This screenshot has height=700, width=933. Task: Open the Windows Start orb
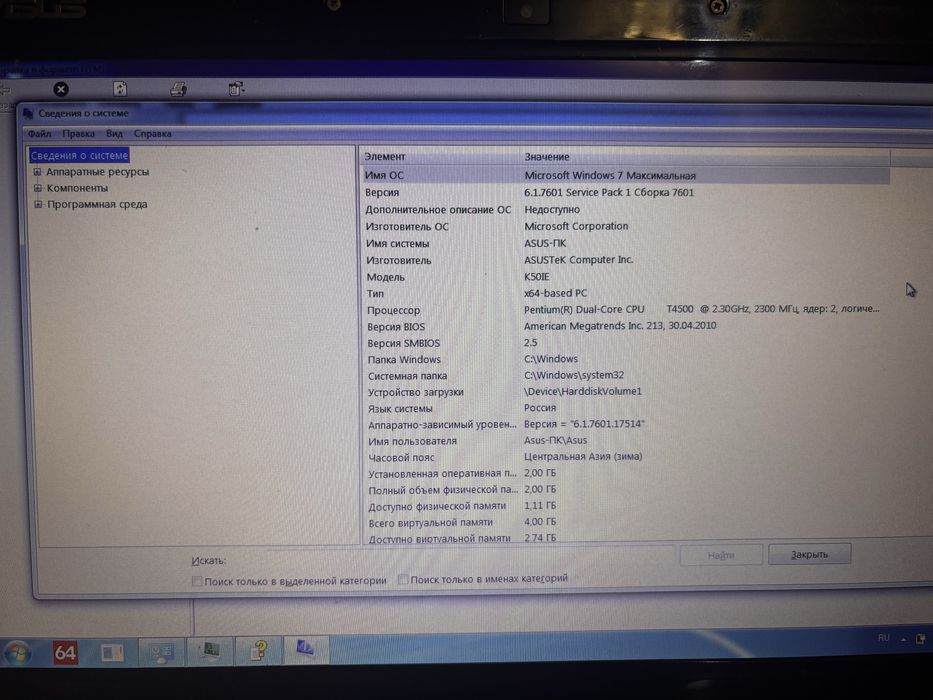tap(17, 653)
